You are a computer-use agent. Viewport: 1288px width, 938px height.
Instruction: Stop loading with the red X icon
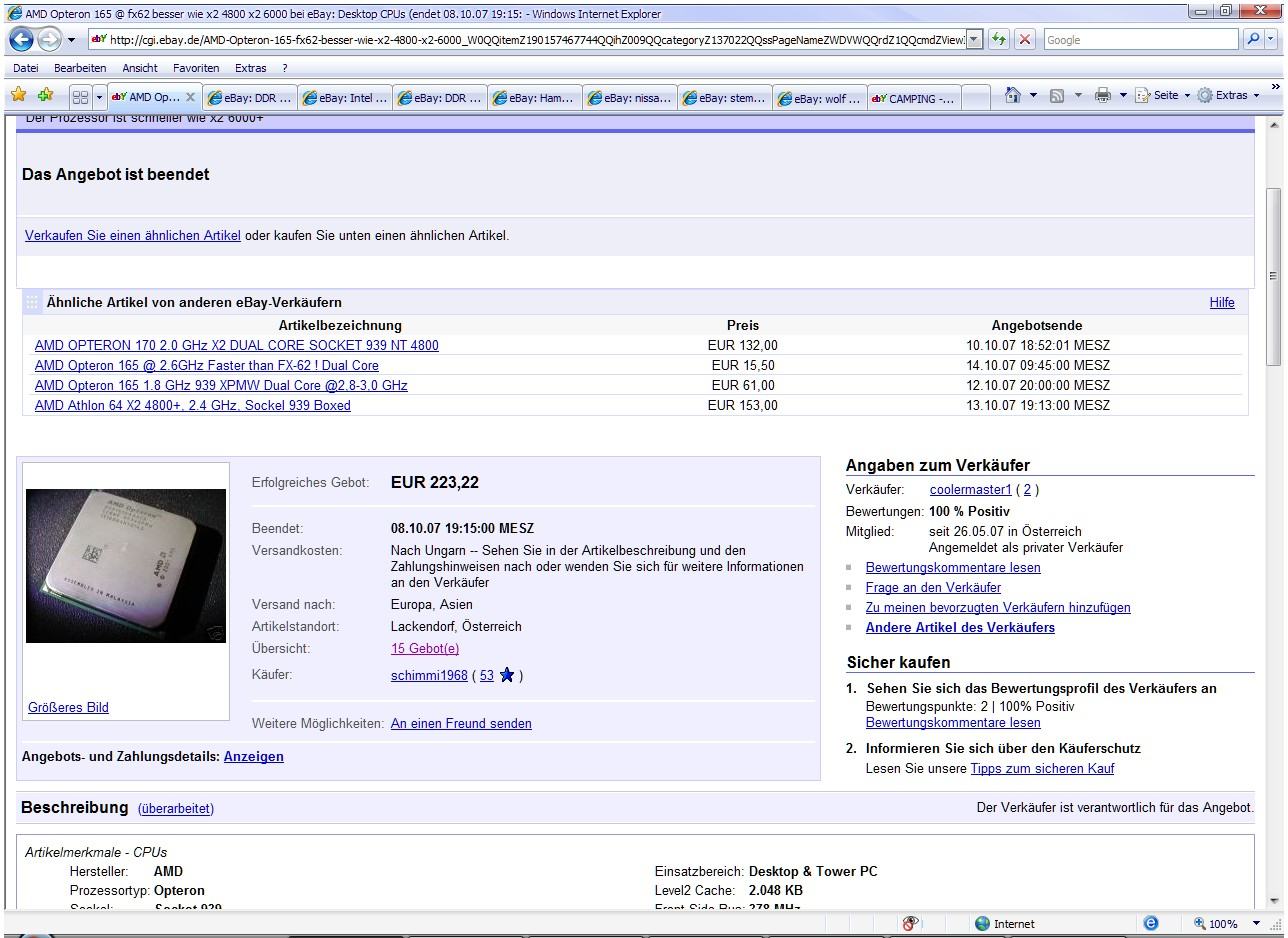(1024, 40)
